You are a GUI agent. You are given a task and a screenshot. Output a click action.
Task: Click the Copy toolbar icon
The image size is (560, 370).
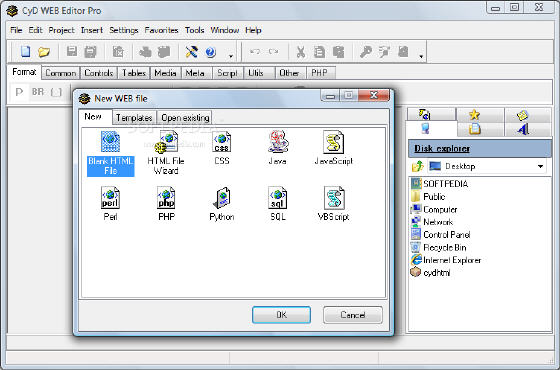pyautogui.click(x=319, y=52)
